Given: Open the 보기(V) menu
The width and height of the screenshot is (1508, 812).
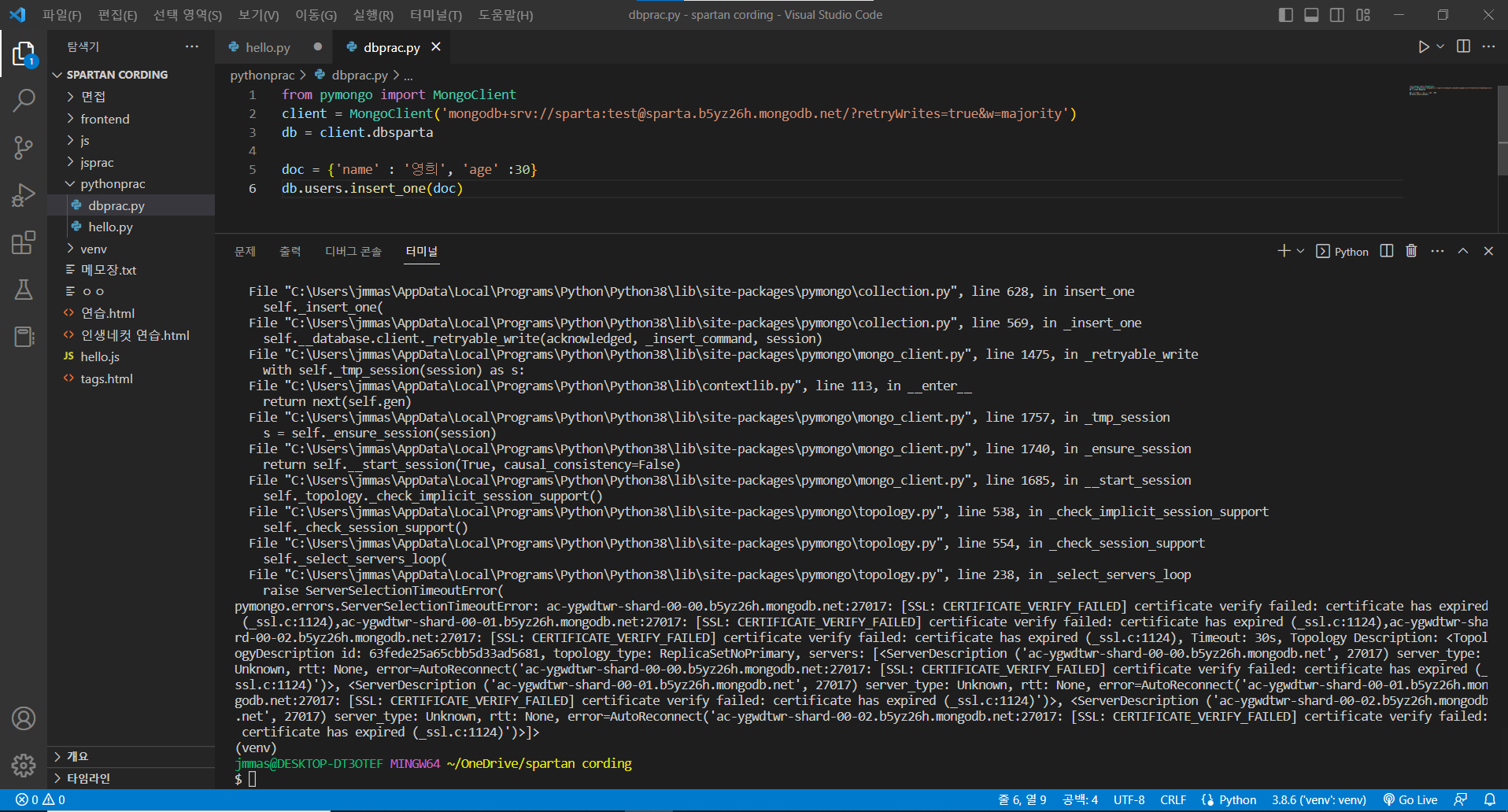Looking at the screenshot, I should click(258, 15).
